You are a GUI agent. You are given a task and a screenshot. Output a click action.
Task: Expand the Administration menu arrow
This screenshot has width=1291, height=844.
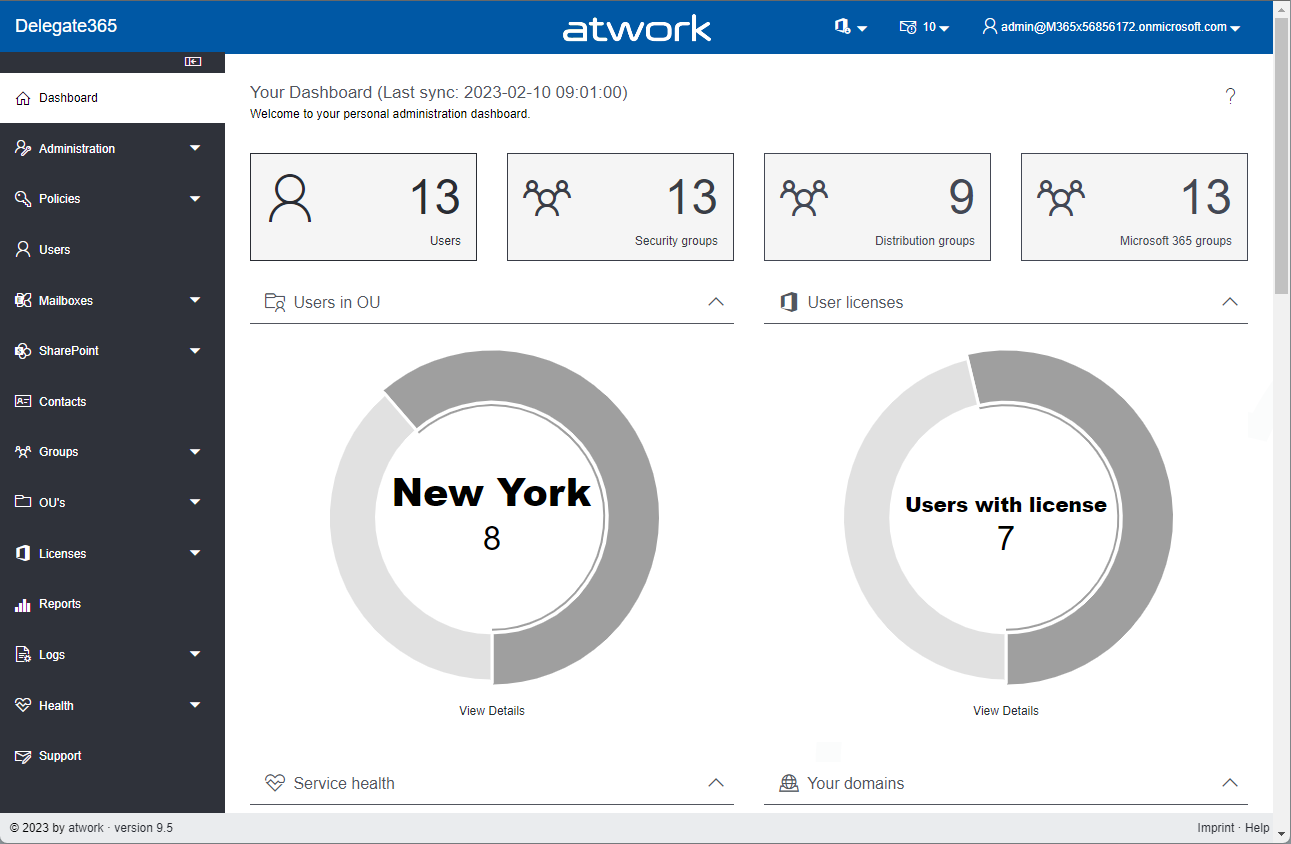[x=195, y=149]
